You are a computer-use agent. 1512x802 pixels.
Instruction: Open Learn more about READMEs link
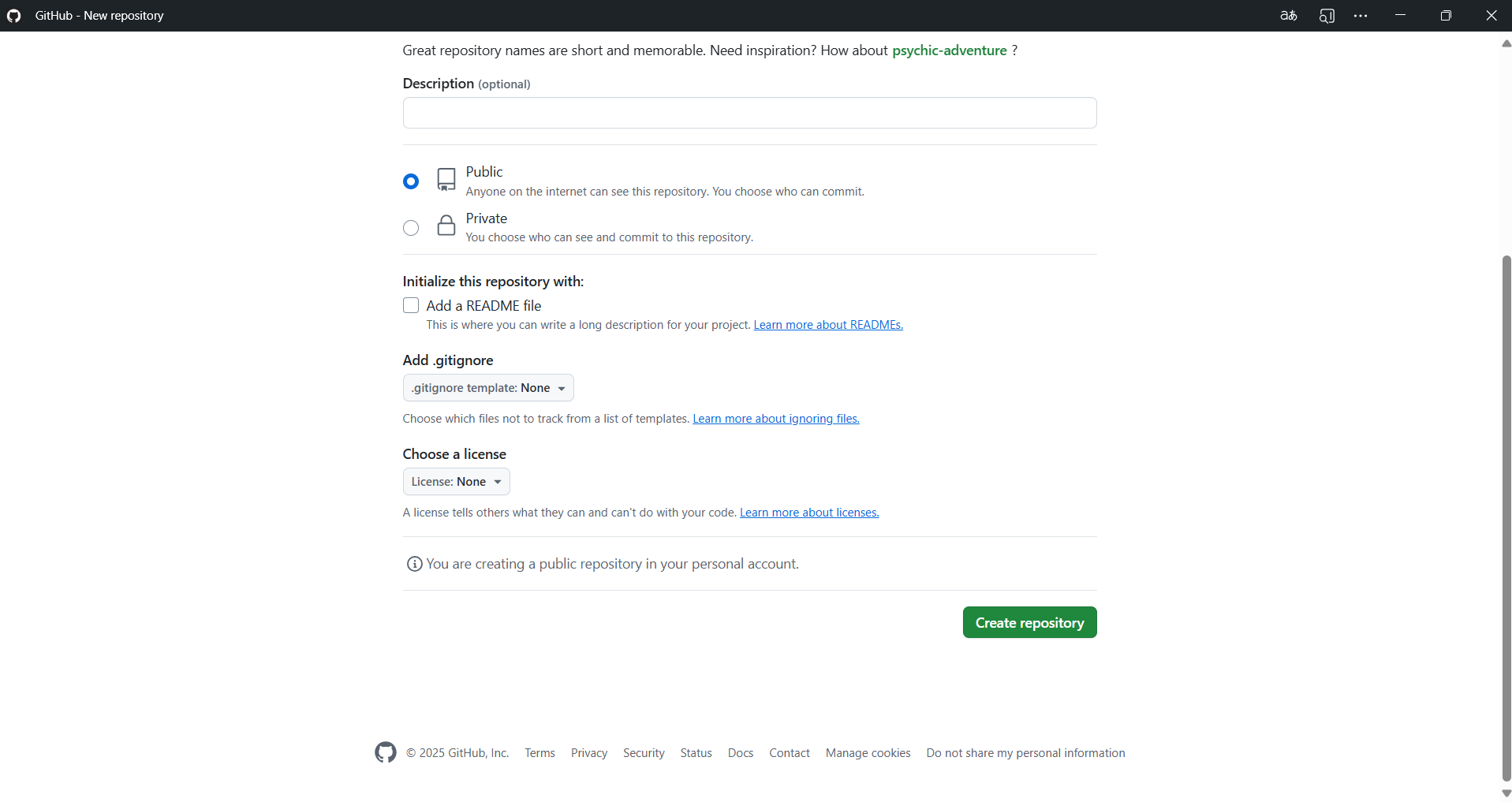pos(828,325)
